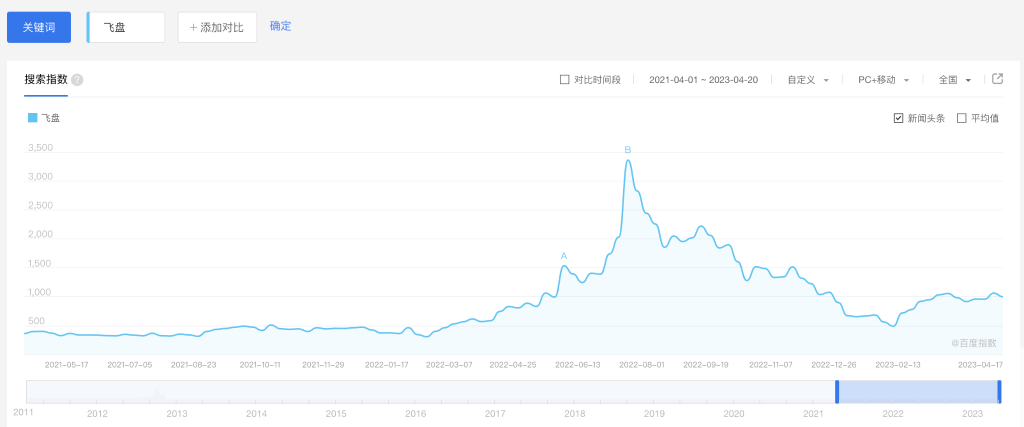Select the 搜索指数 tab
1024x427 pixels.
pyautogui.click(x=46, y=80)
